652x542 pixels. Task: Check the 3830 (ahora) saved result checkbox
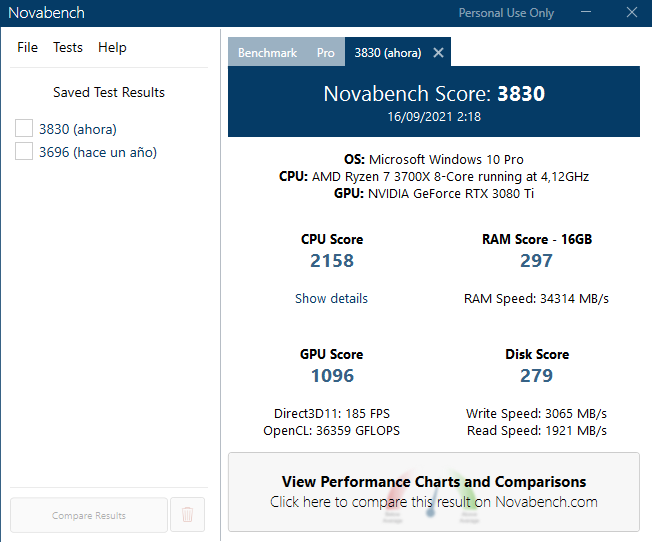pyautogui.click(x=24, y=128)
